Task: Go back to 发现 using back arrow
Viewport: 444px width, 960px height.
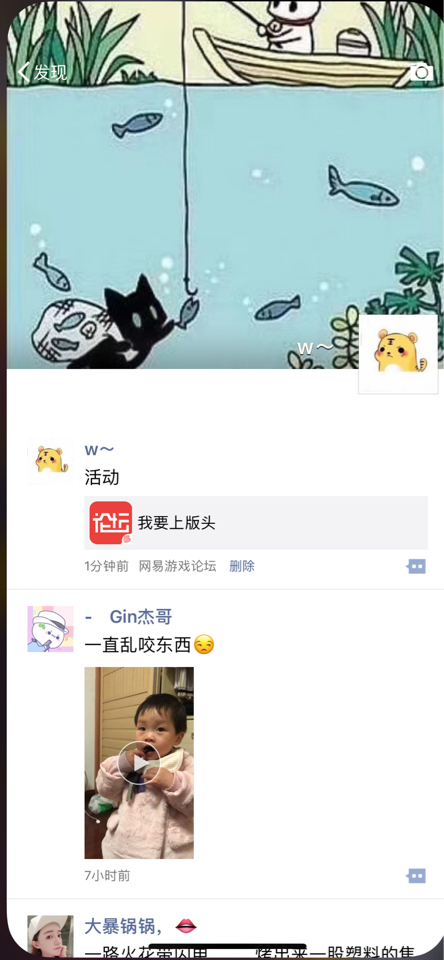Action: 24,72
